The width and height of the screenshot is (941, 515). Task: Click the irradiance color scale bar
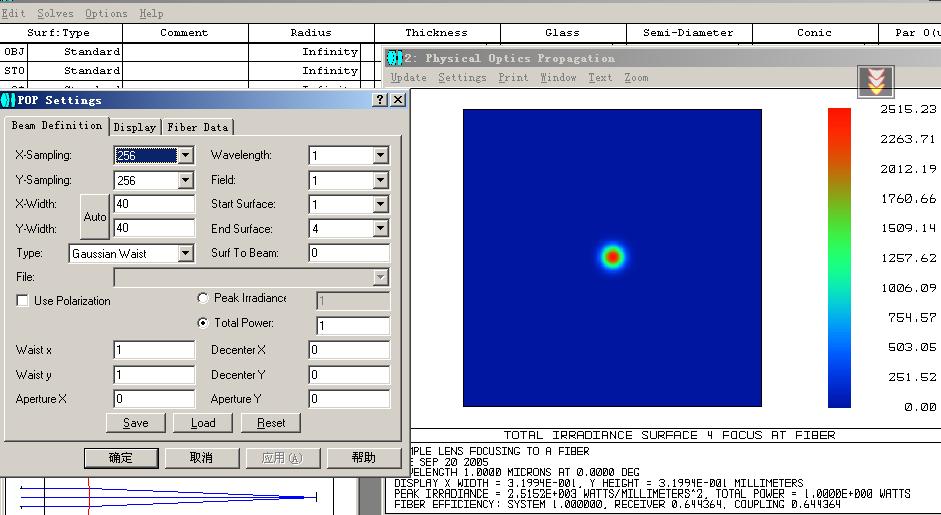pyautogui.click(x=839, y=258)
